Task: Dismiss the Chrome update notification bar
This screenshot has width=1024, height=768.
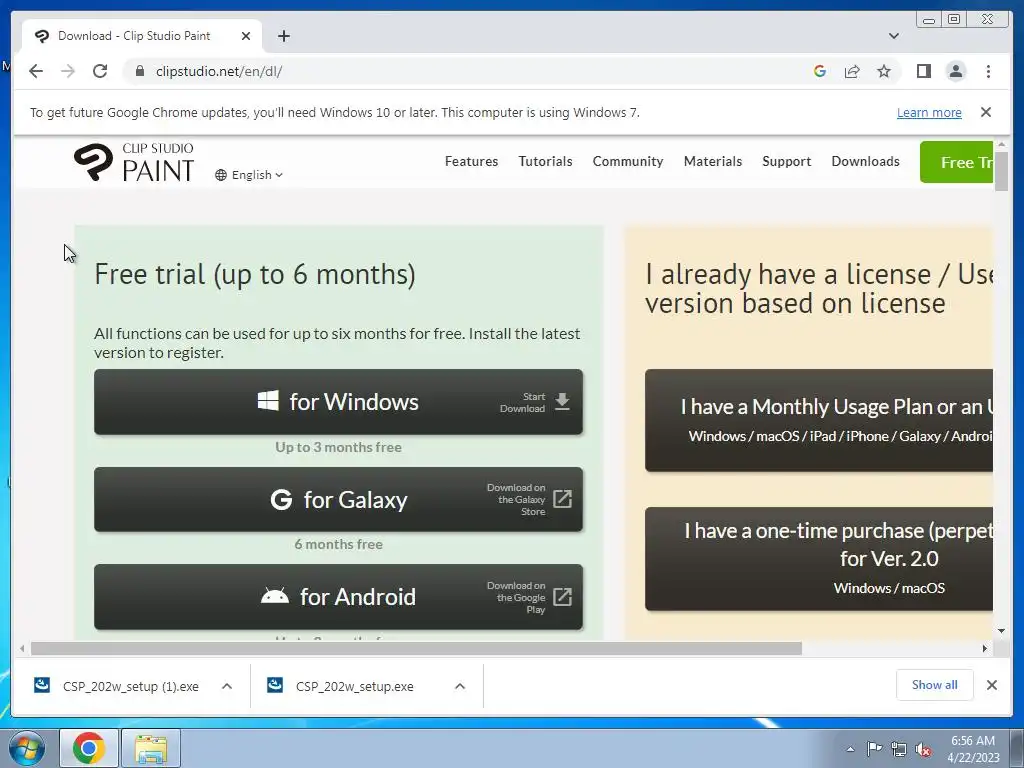Action: [x=986, y=112]
